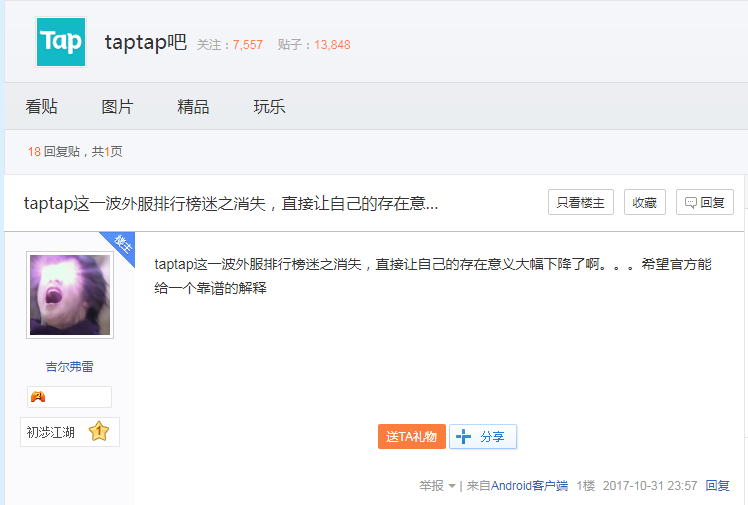Click the taptap吧 forum title

click(x=145, y=42)
